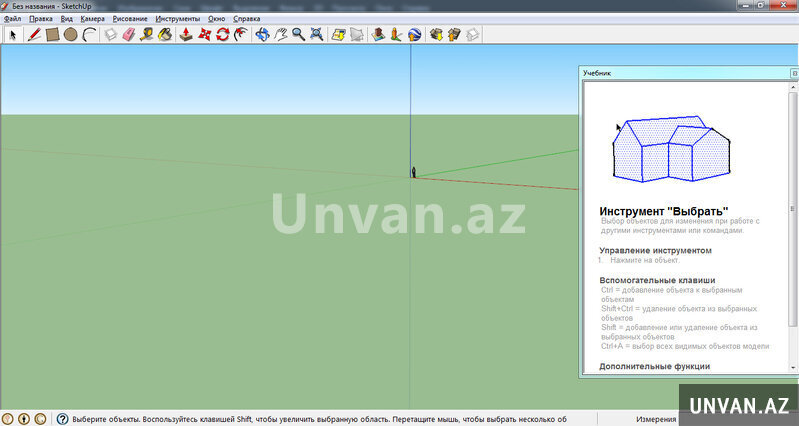Screen dimensions: 799x426
Task: Choose the Line pencil tool
Action: pos(34,34)
